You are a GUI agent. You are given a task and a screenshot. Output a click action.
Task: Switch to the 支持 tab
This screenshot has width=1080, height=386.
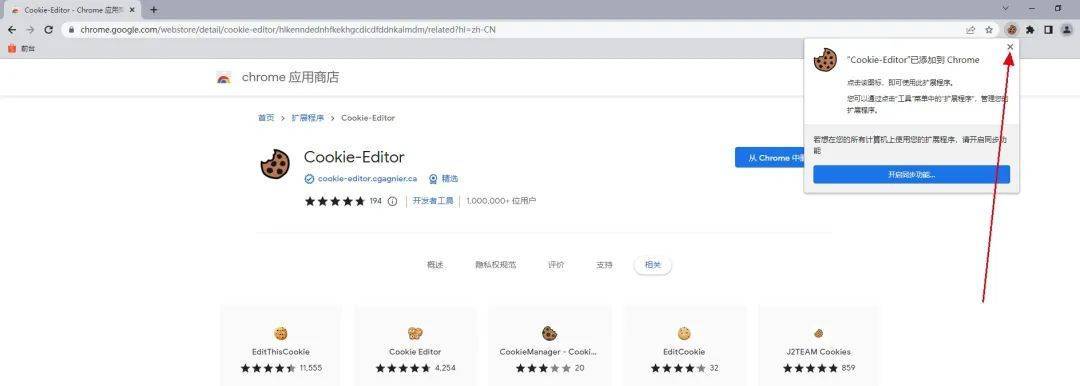[x=604, y=265]
